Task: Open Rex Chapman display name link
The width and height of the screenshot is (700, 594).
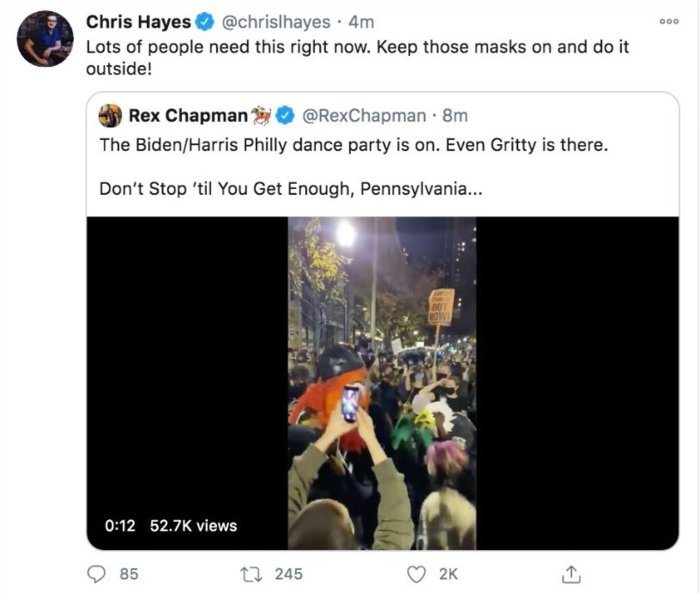Action: pyautogui.click(x=188, y=116)
